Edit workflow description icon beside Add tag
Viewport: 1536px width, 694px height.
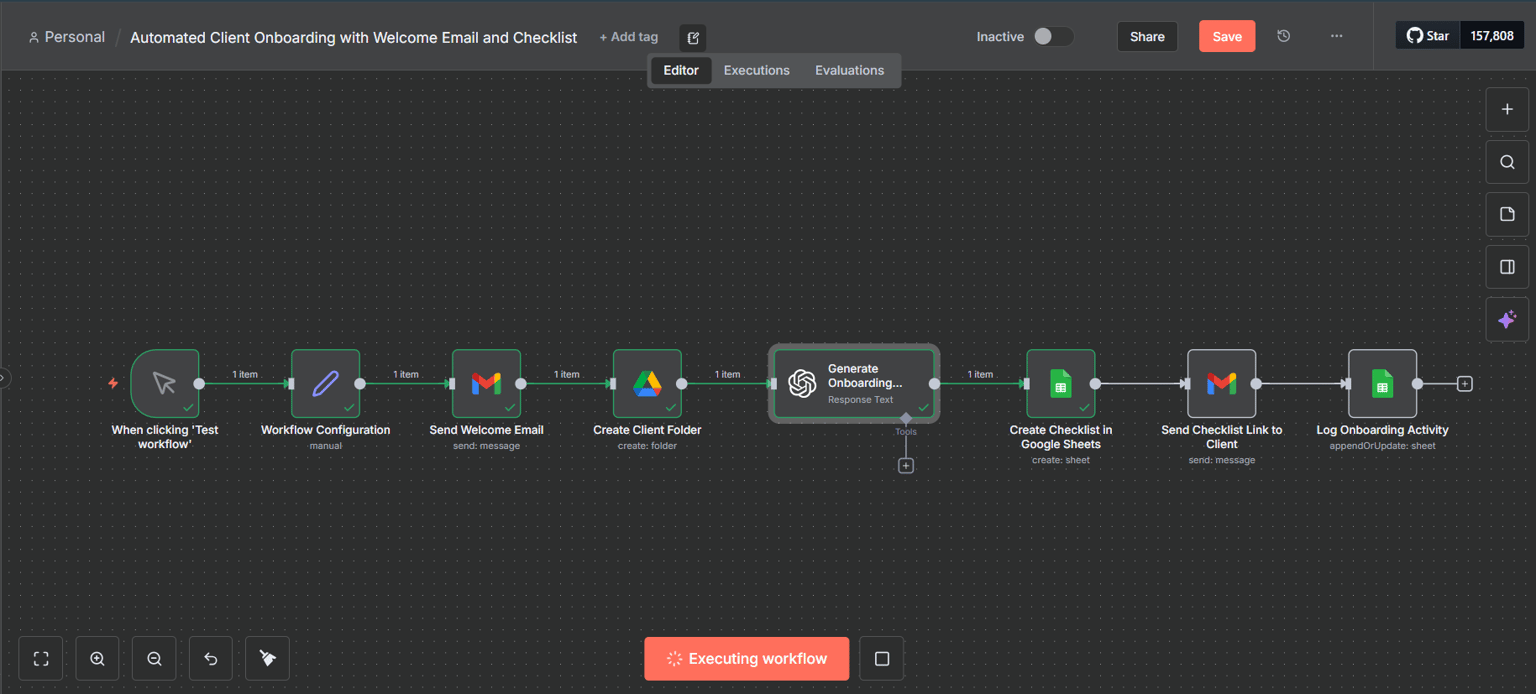pos(693,38)
